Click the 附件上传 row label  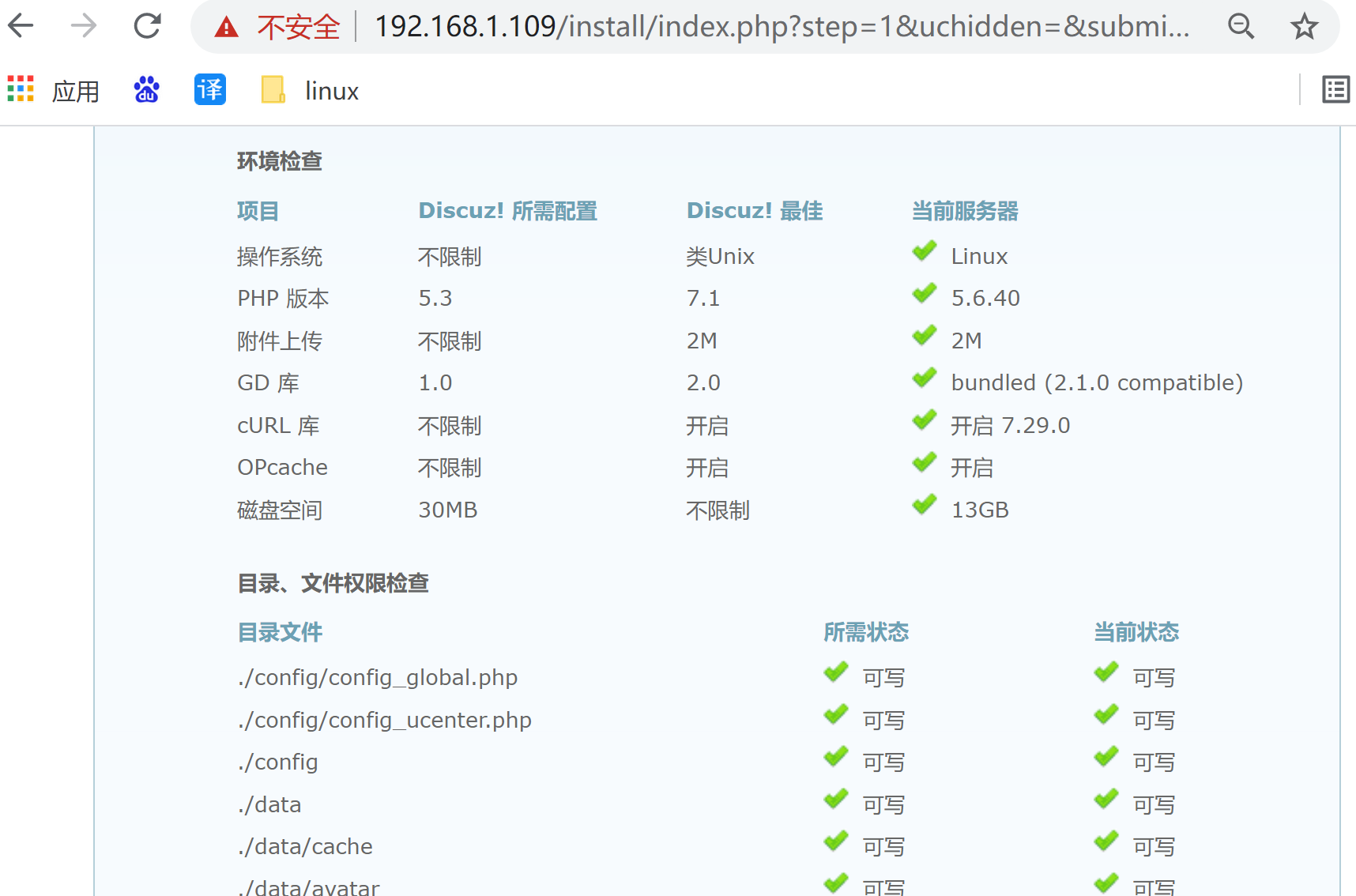[x=280, y=341]
